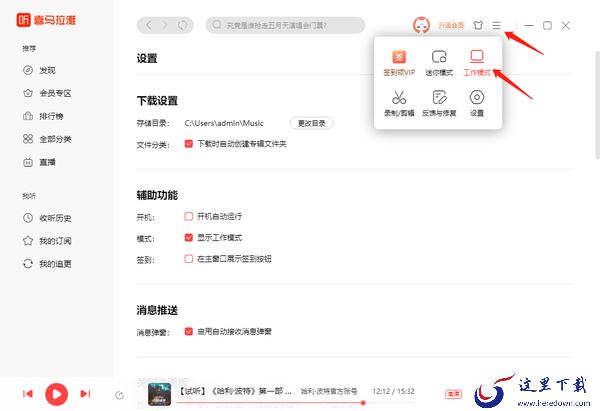Image resolution: width=600 pixels, height=411 pixels.
Task: Disable 启用自动接收消息弹窗 checkbox
Action: tap(189, 331)
